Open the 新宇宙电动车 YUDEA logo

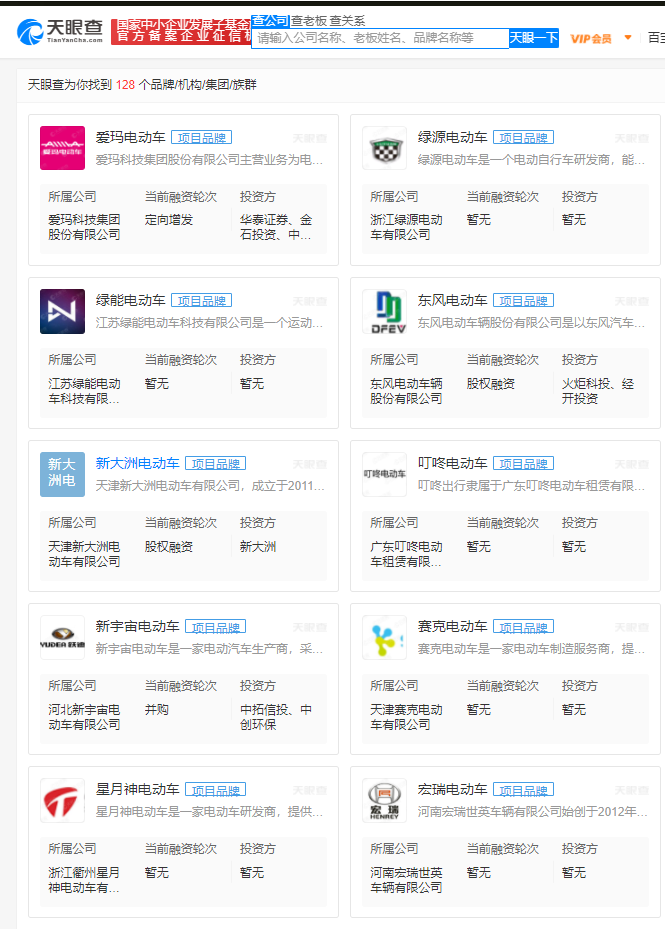(62, 638)
